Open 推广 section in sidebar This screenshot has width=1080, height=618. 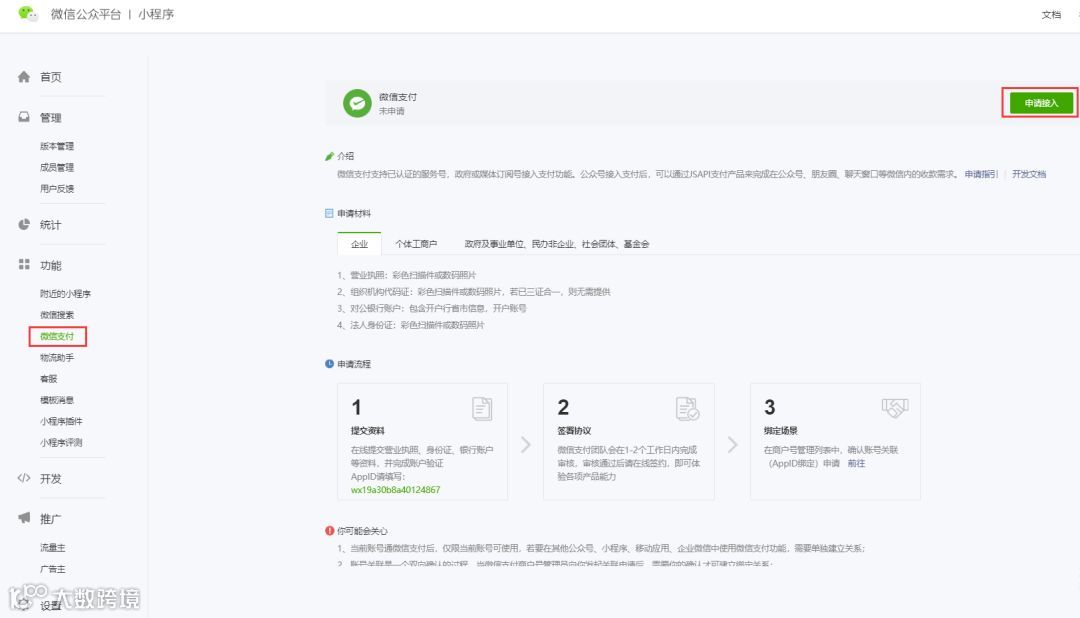(x=50, y=519)
